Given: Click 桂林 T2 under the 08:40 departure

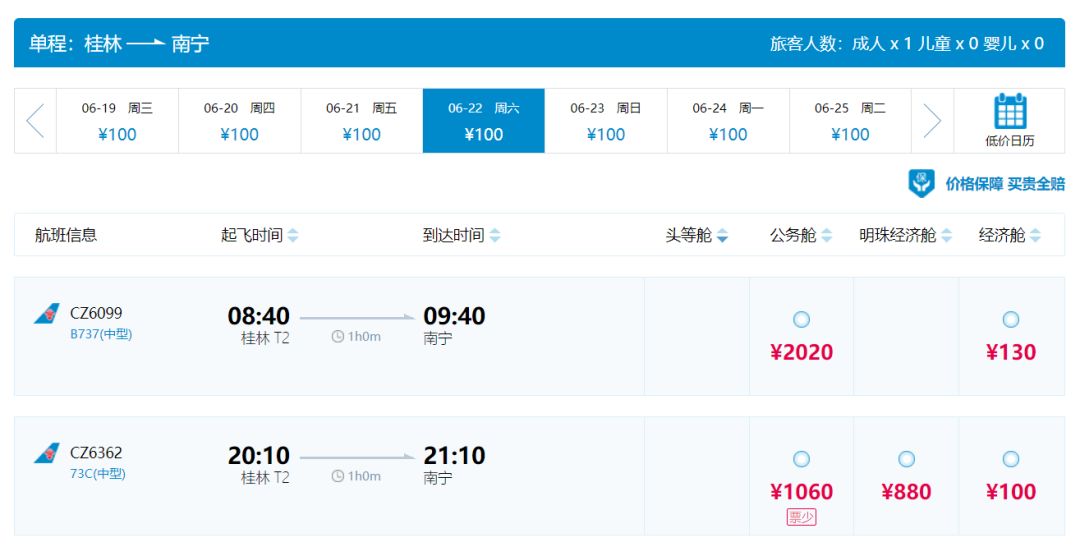Looking at the screenshot, I should coord(265,338).
